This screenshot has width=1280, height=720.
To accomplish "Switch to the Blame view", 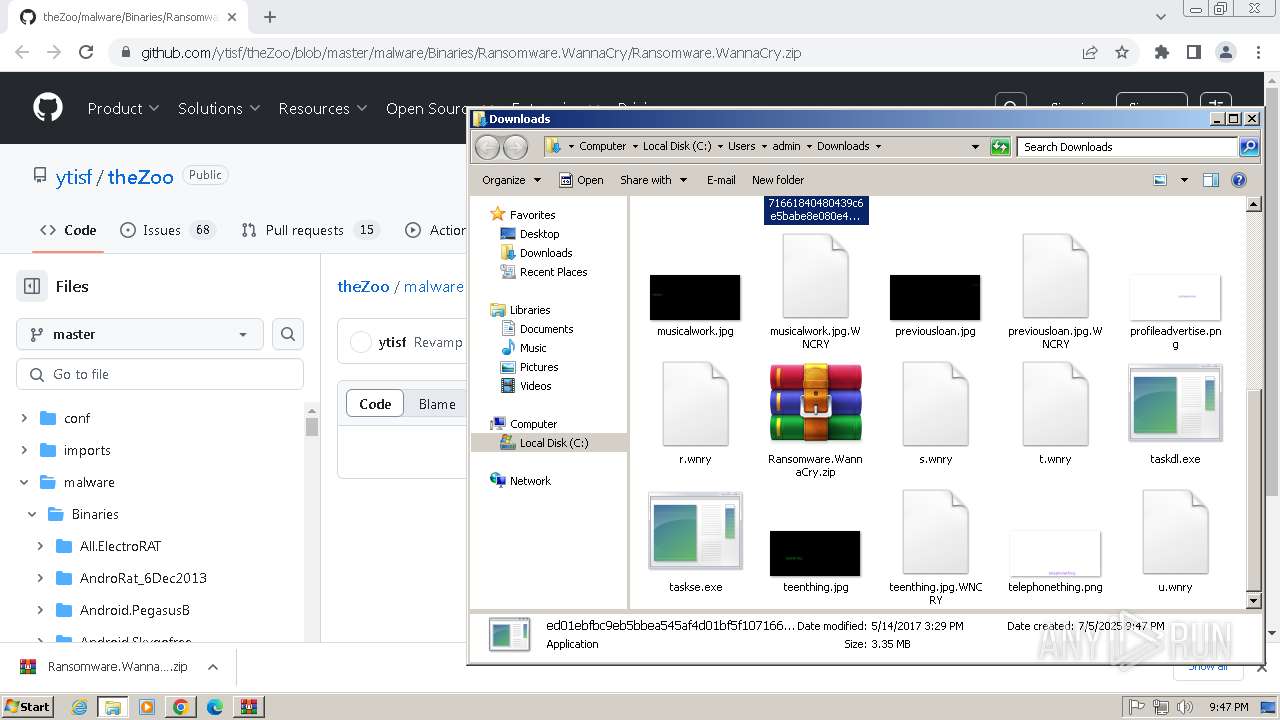I will click(437, 404).
